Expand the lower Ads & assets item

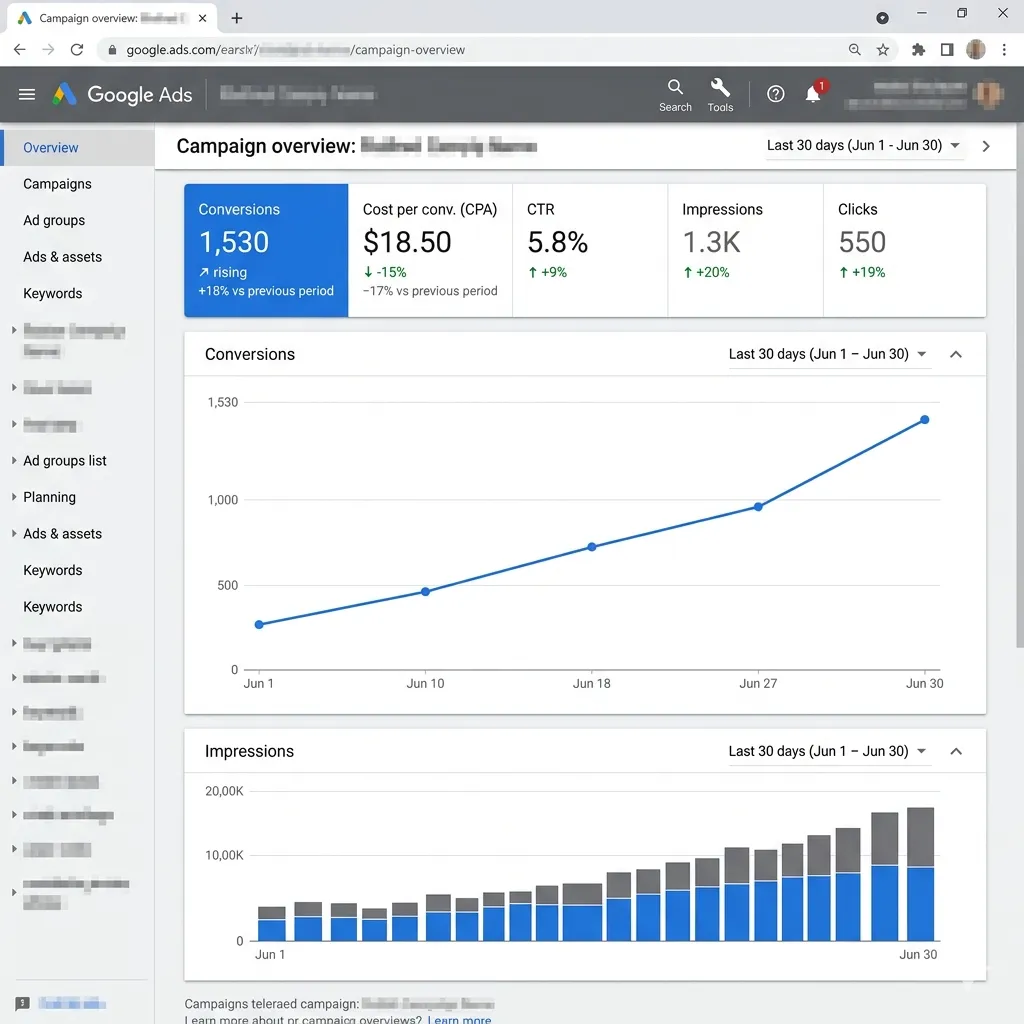point(14,534)
